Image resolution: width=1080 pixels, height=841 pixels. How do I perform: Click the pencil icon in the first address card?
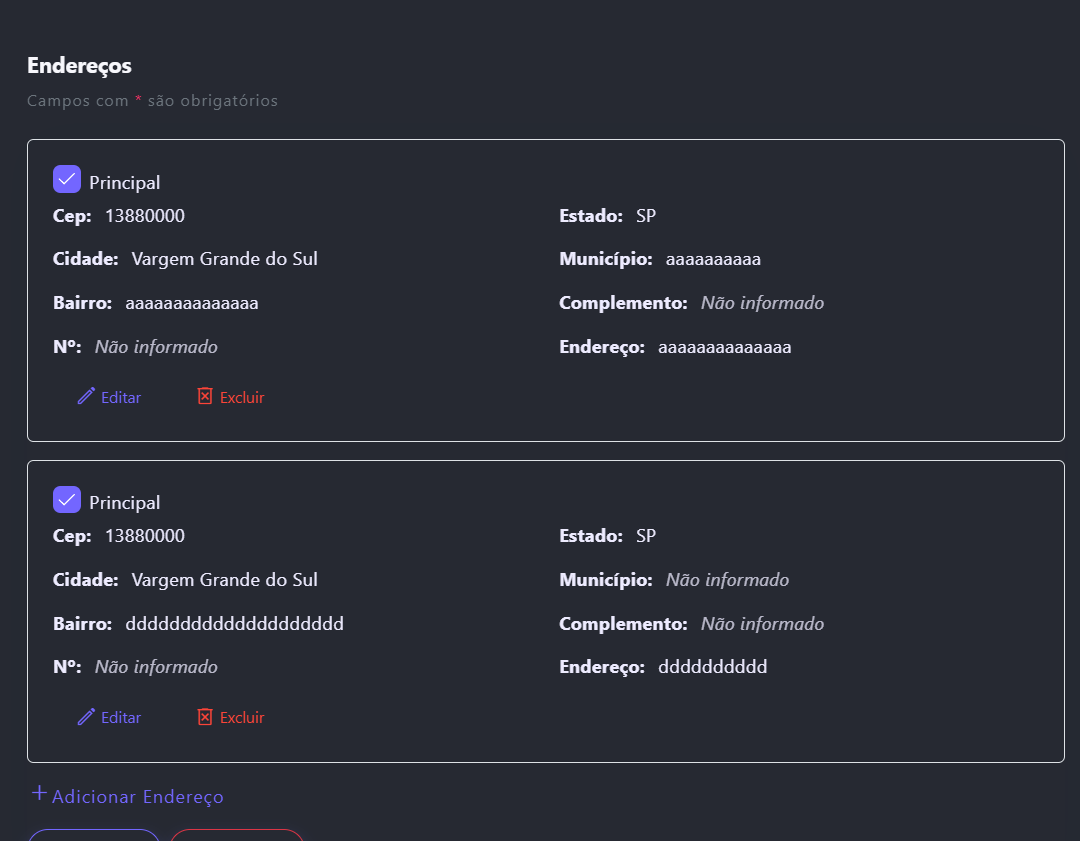86,396
